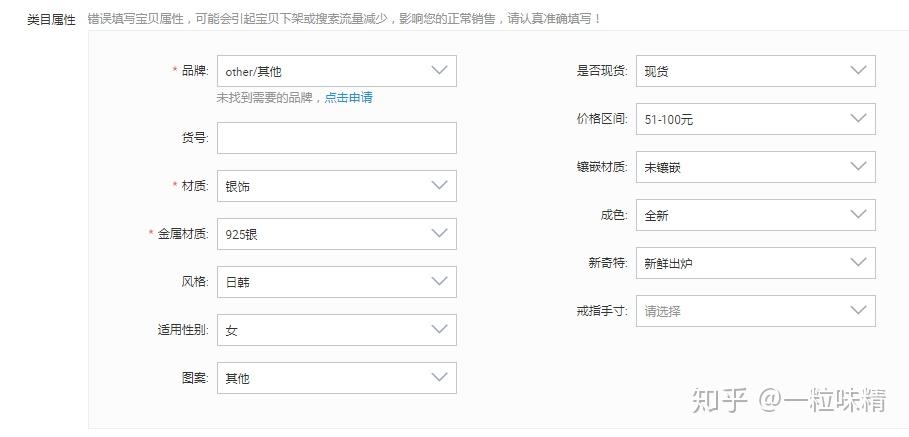
Task: Click the chevron arrow beside other/其他
Action: (439, 71)
